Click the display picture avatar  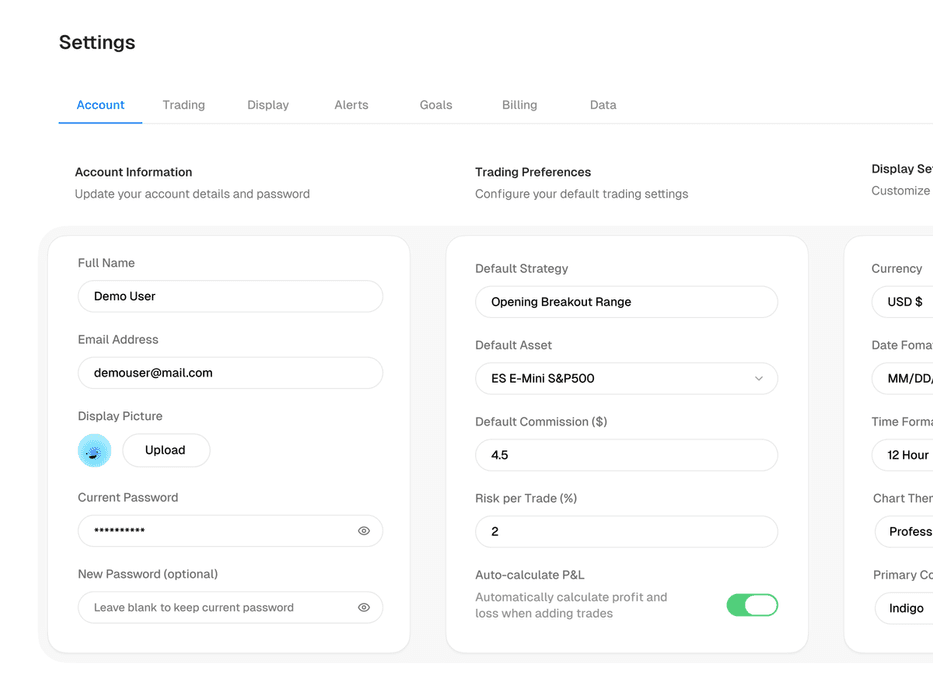point(94,451)
